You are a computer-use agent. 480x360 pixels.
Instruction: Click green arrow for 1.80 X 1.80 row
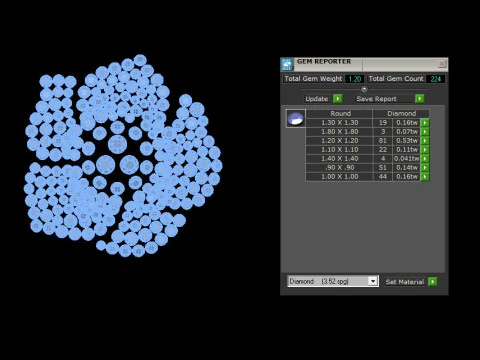tap(425, 132)
